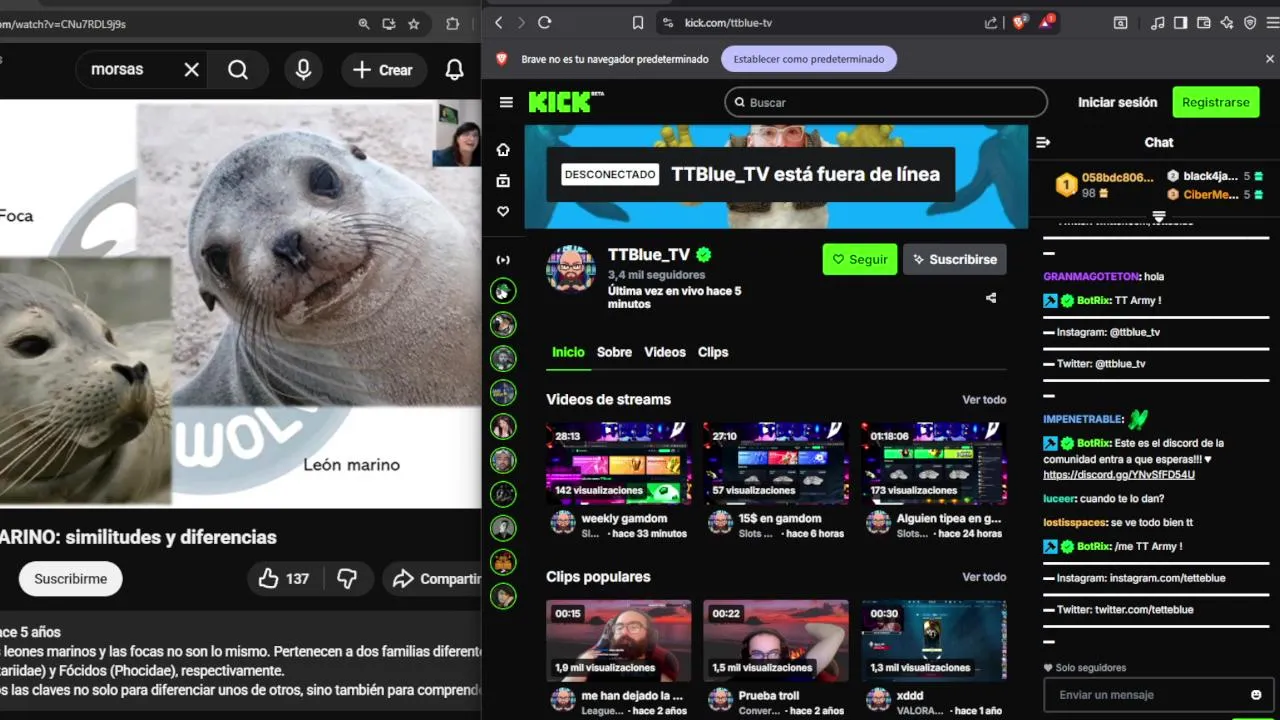Click Suscribirse on TTBlue_TV channel
The image size is (1280, 720).
pos(954,259)
